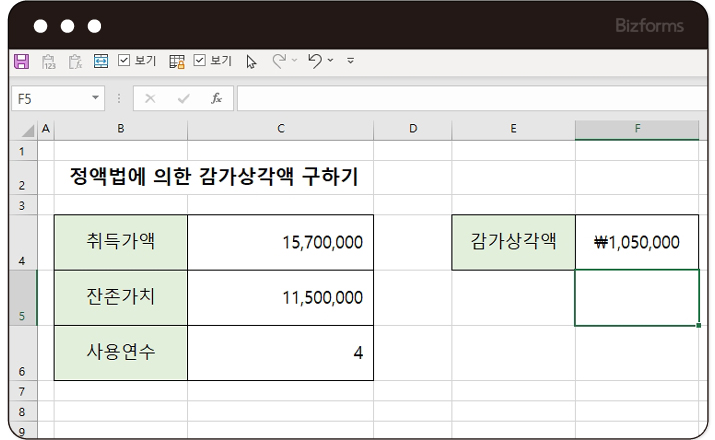Click the blue fit-column-width icon
This screenshot has height=440, width=715.
tap(101, 61)
